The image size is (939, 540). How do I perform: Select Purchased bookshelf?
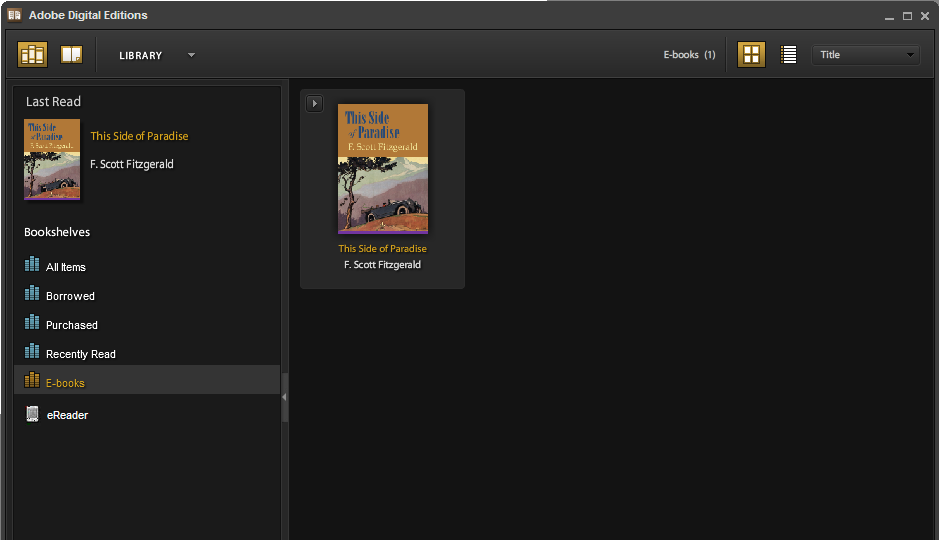point(147,324)
